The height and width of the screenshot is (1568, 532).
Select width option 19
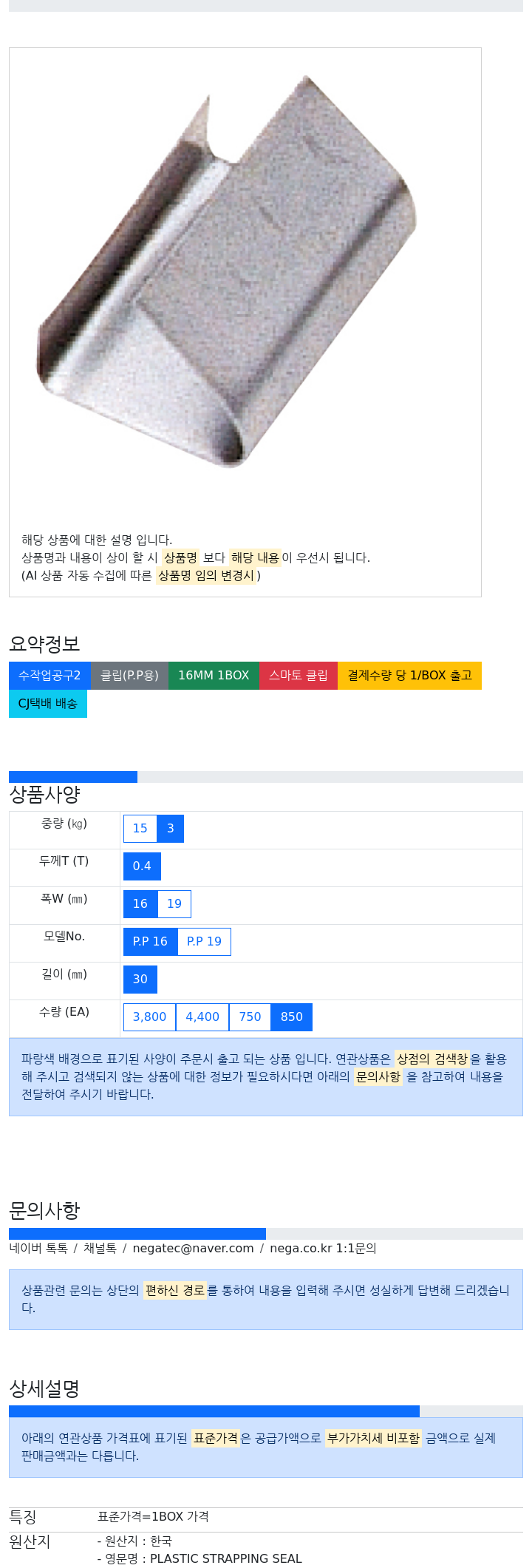pos(174,904)
